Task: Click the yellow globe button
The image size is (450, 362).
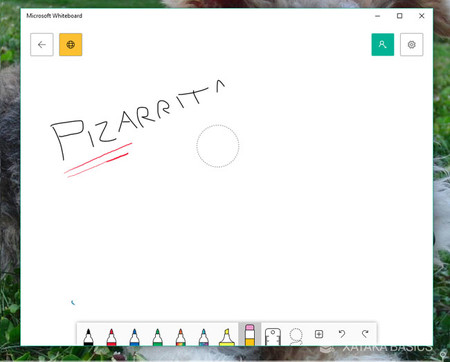Action: 71,44
